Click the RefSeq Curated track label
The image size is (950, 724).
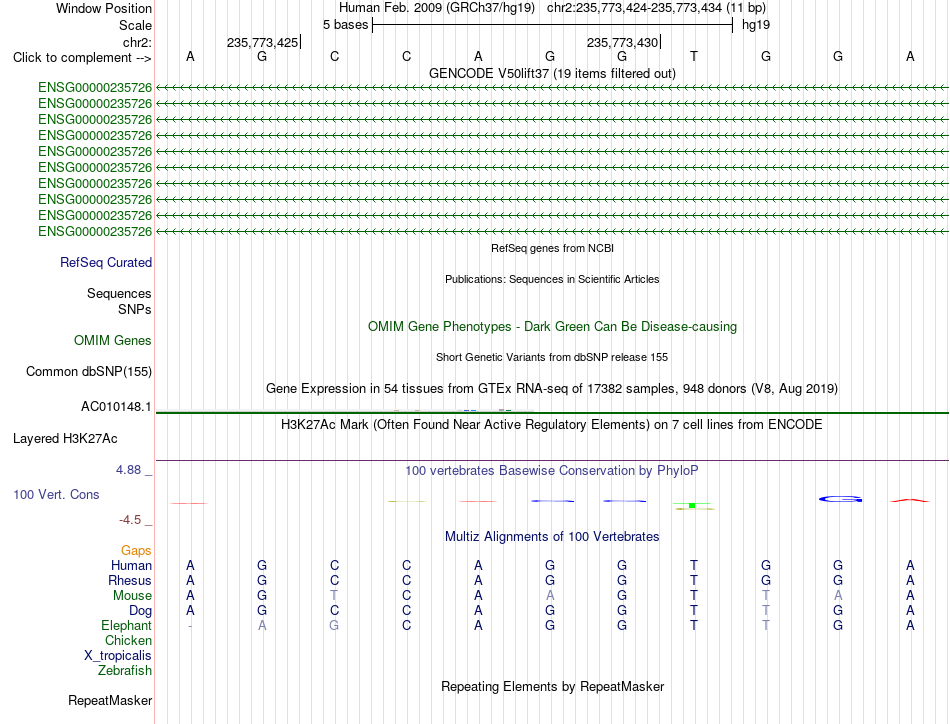tap(105, 262)
